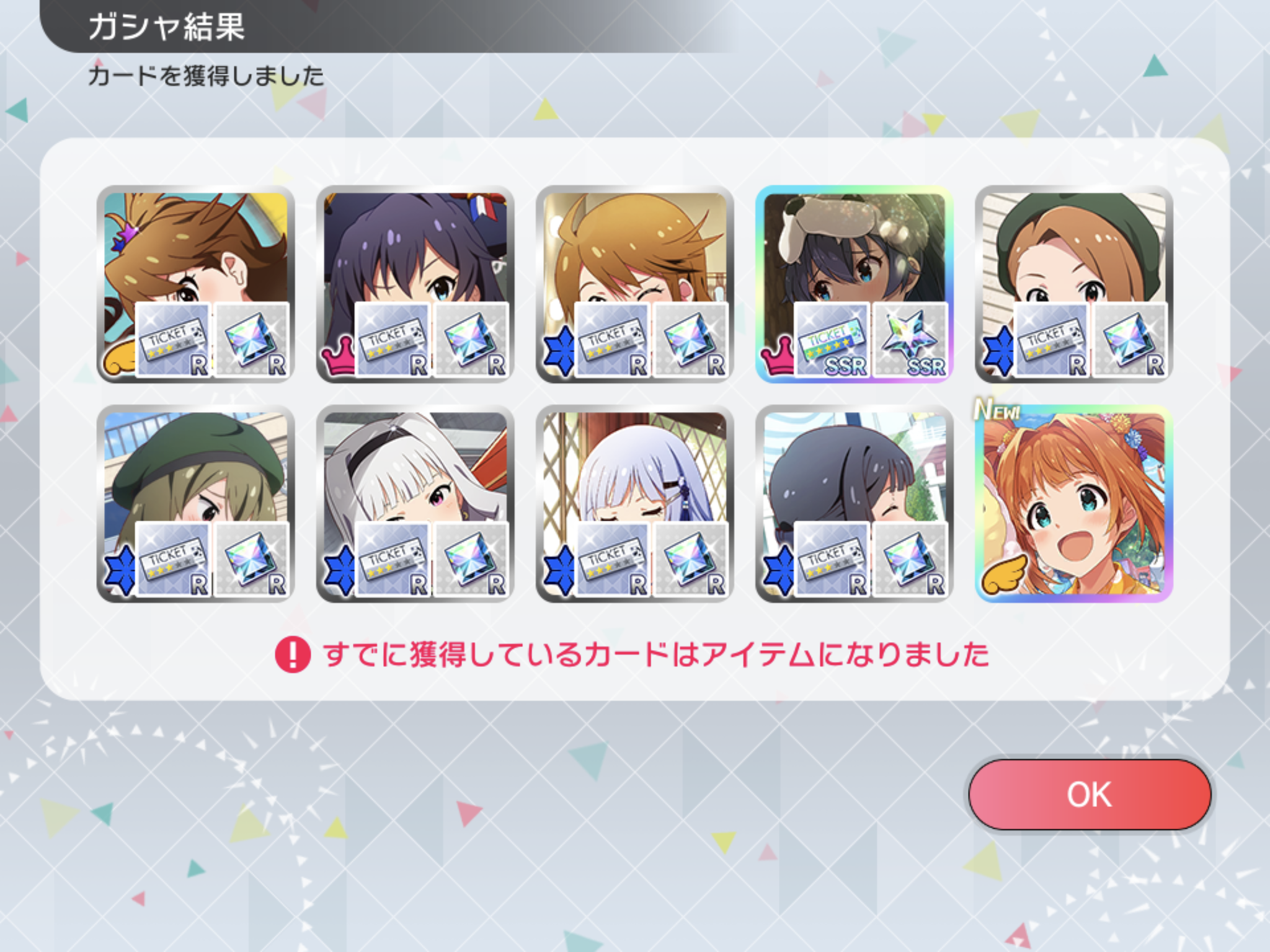This screenshot has height=952, width=1270.
Task: Tap the OK button
Action: [1090, 795]
